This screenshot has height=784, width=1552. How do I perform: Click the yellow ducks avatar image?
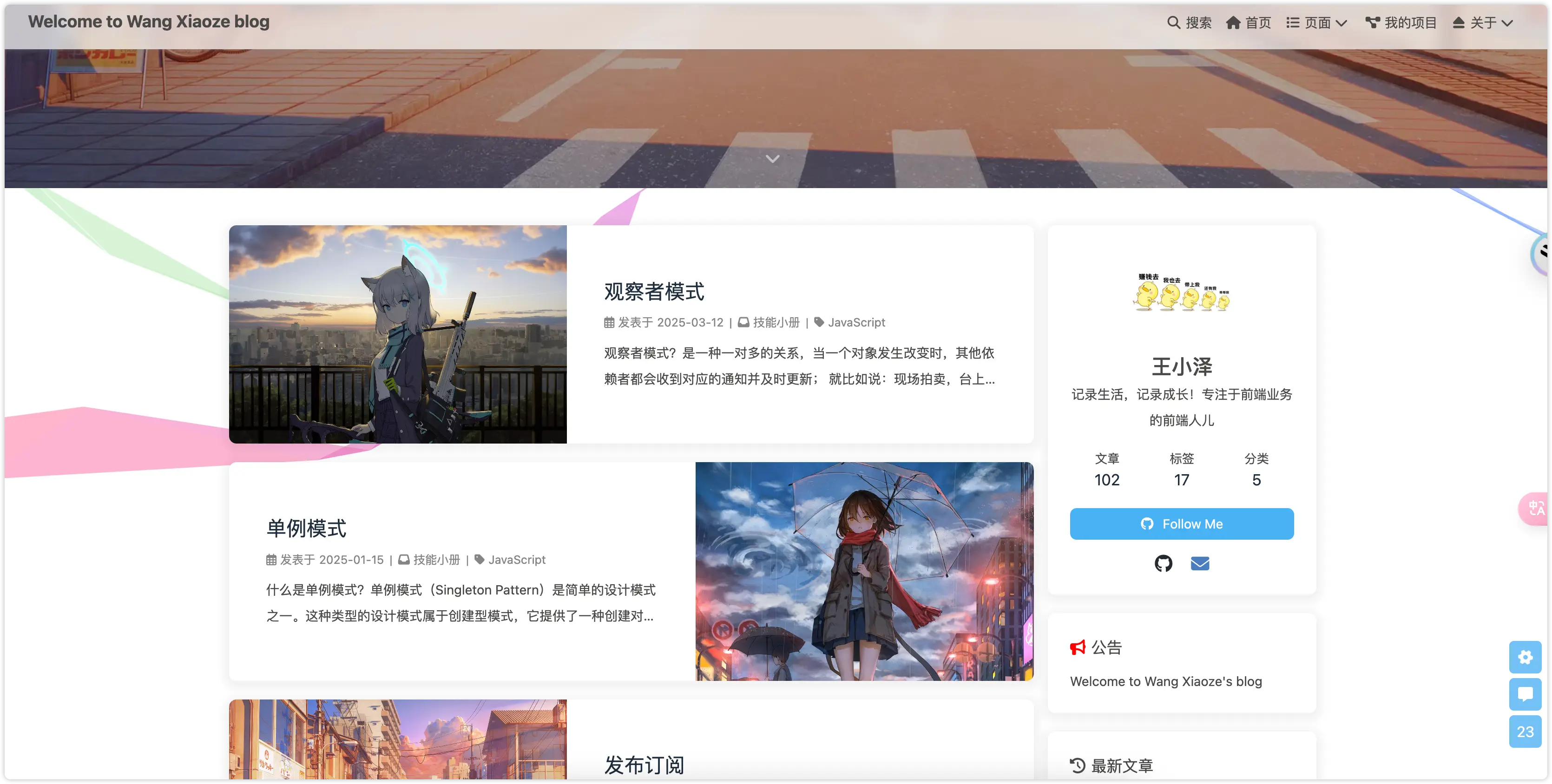pos(1182,293)
